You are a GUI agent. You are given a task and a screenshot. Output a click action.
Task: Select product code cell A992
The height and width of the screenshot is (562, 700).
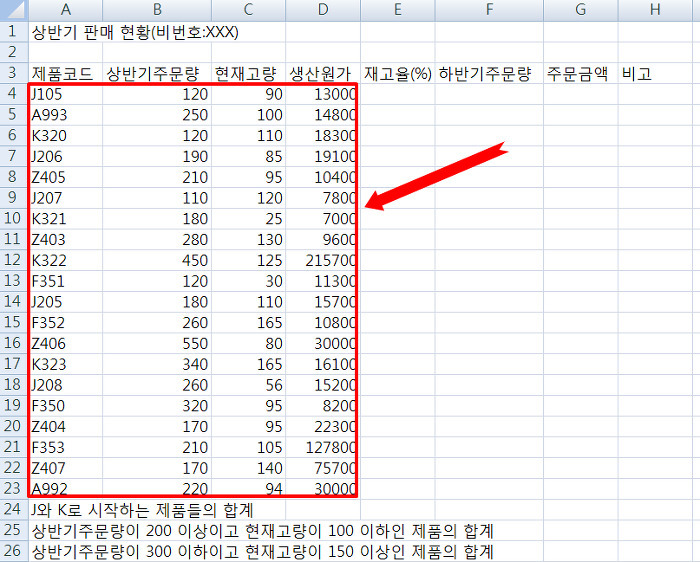pyautogui.click(x=65, y=488)
